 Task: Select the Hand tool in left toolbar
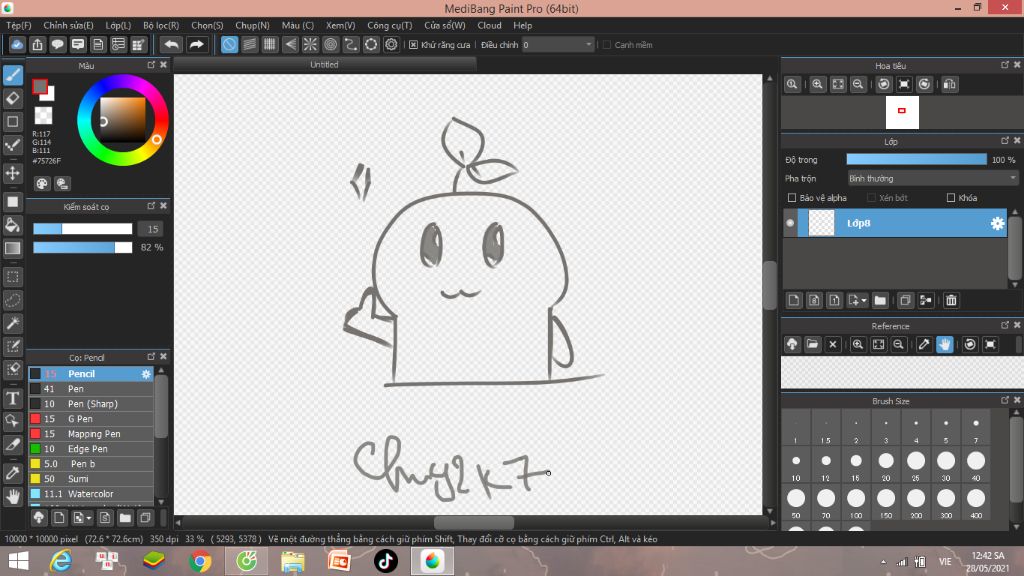pyautogui.click(x=12, y=496)
